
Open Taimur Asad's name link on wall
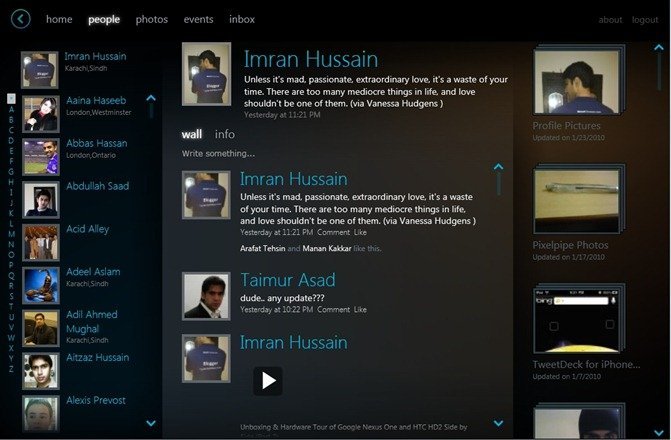pyautogui.click(x=288, y=280)
